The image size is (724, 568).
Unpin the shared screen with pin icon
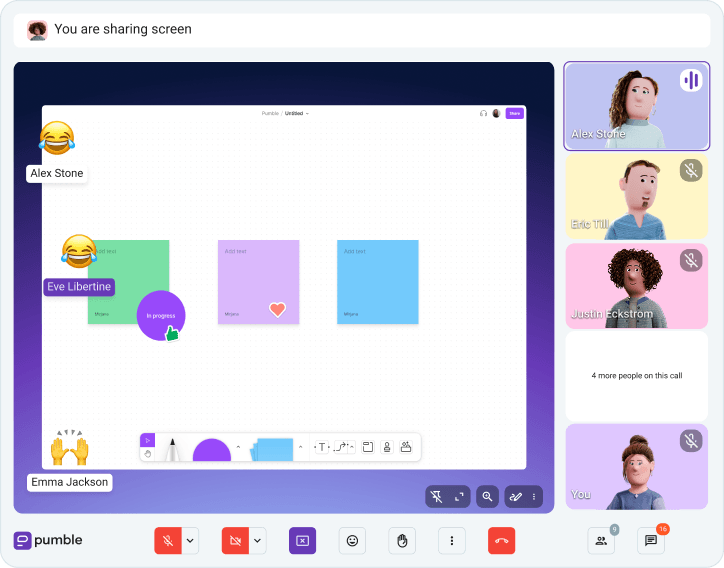pos(436,496)
